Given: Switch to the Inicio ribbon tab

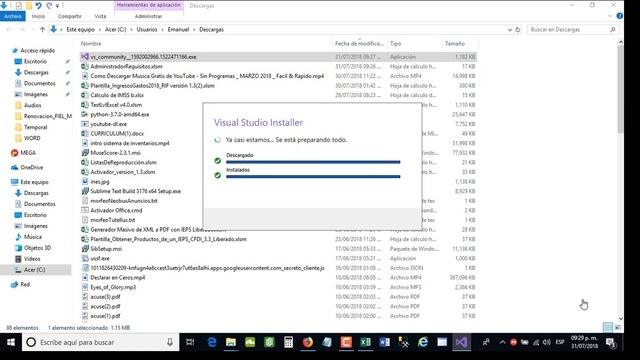Looking at the screenshot, I should 38,16.
